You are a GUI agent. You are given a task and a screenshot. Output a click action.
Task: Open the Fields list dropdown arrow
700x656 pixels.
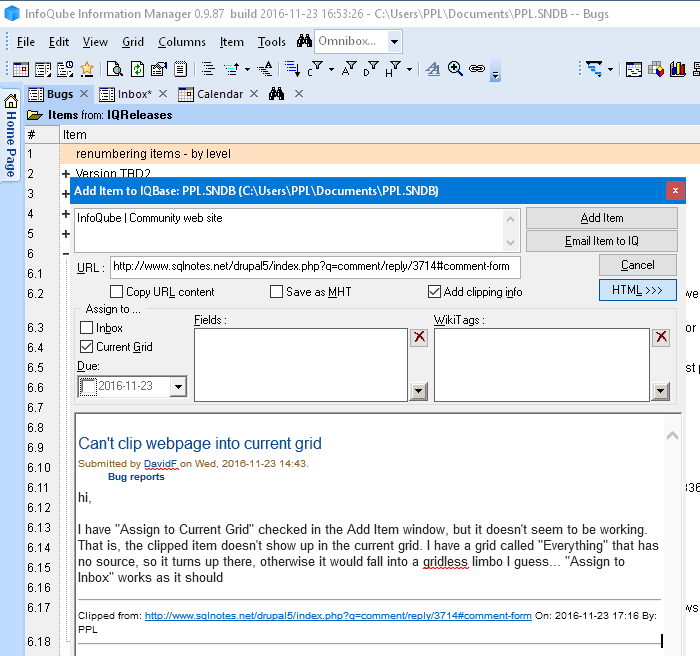(x=419, y=392)
